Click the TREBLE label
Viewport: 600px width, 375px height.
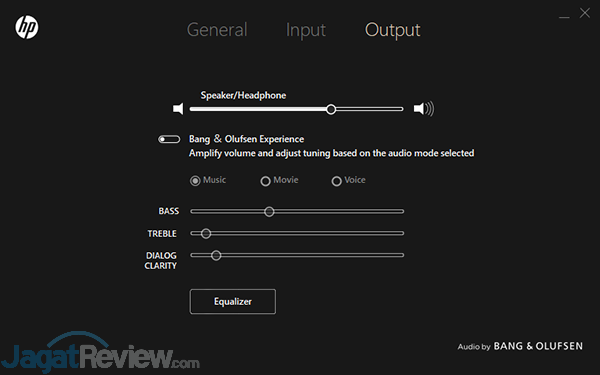coord(162,233)
